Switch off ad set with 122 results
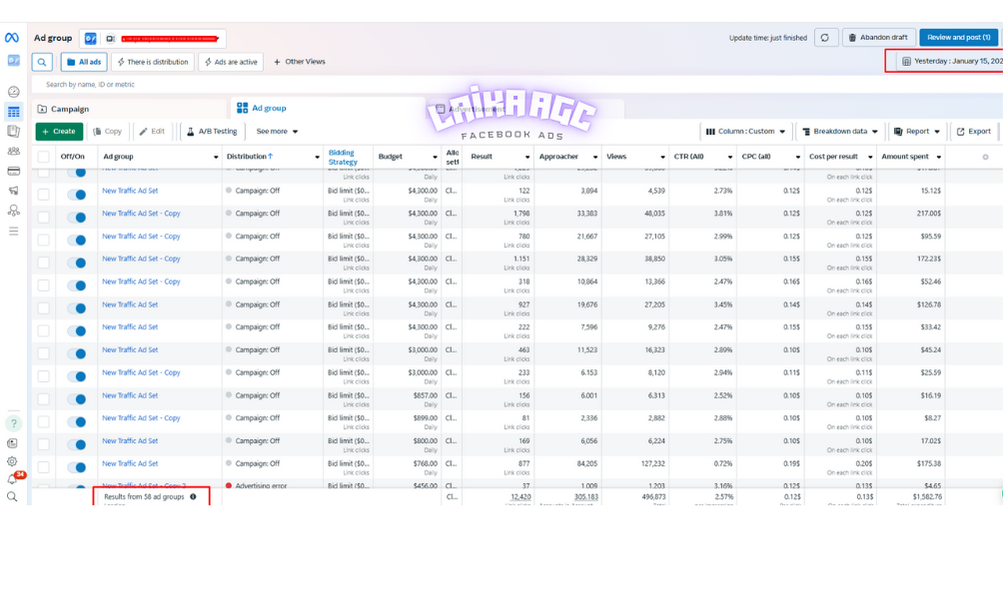This screenshot has height=590, width=1004. (x=77, y=195)
